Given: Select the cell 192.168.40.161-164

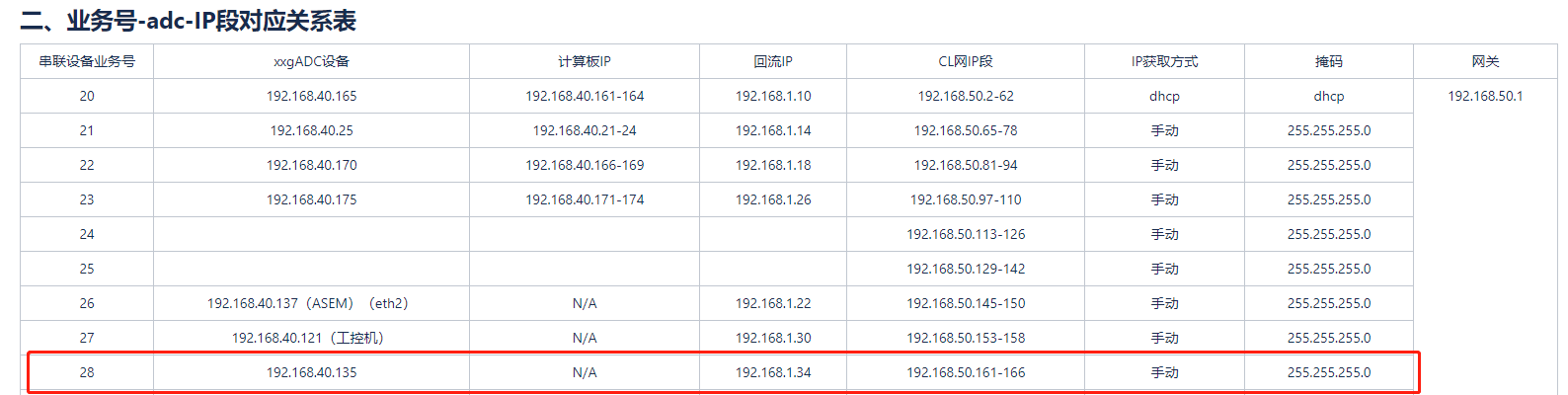Looking at the screenshot, I should coord(585,96).
